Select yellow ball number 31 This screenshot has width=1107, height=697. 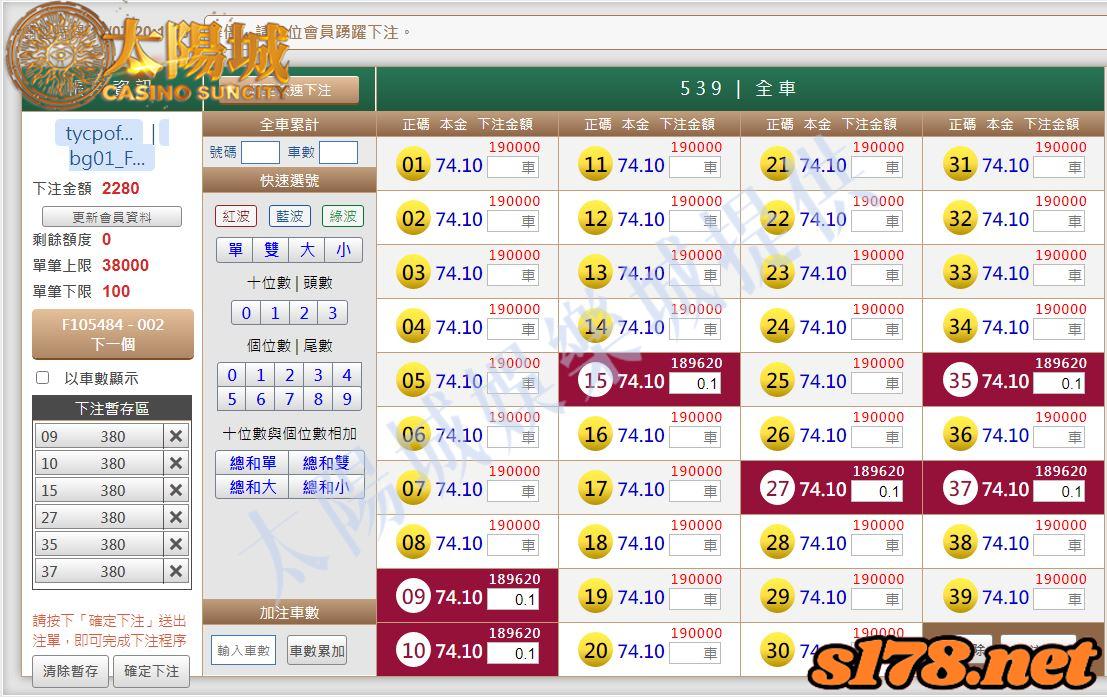click(959, 165)
